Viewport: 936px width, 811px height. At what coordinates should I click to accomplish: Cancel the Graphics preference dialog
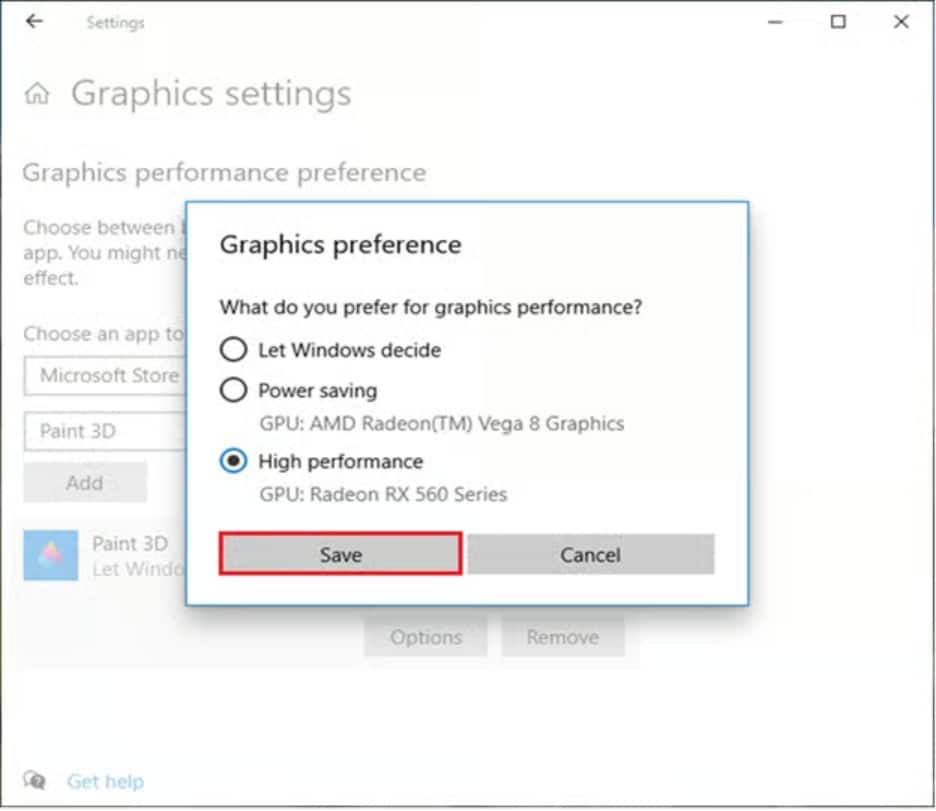point(590,555)
